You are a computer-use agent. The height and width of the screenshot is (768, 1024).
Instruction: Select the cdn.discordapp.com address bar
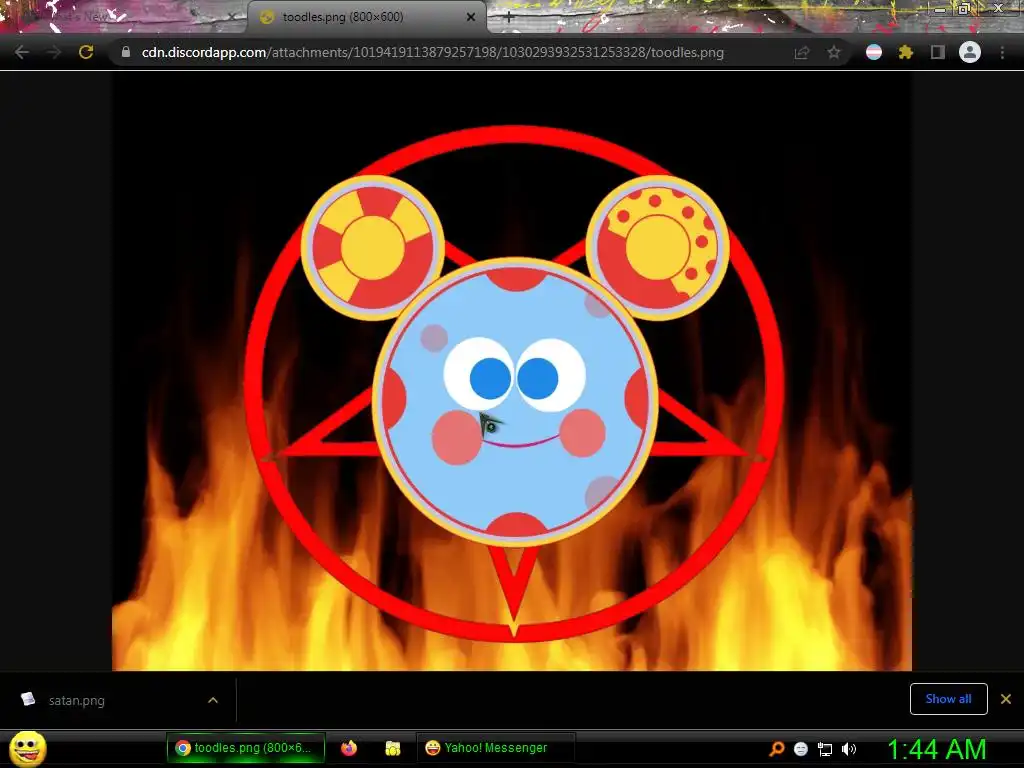click(x=432, y=52)
